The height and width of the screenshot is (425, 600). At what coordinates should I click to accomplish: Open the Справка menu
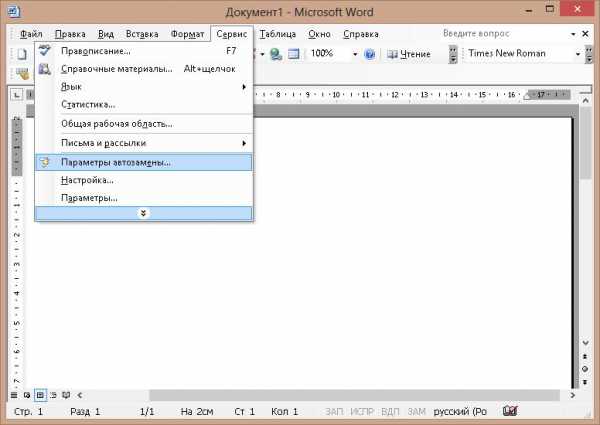point(360,34)
